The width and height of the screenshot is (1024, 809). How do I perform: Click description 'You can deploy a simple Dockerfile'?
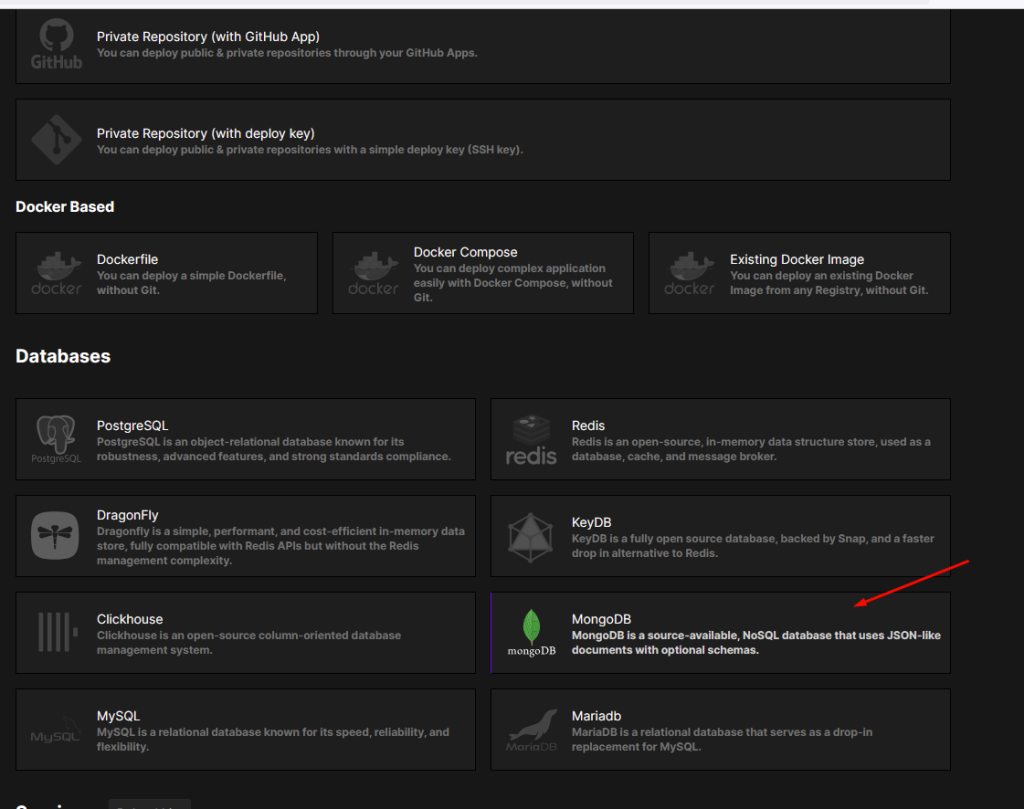coord(191,283)
